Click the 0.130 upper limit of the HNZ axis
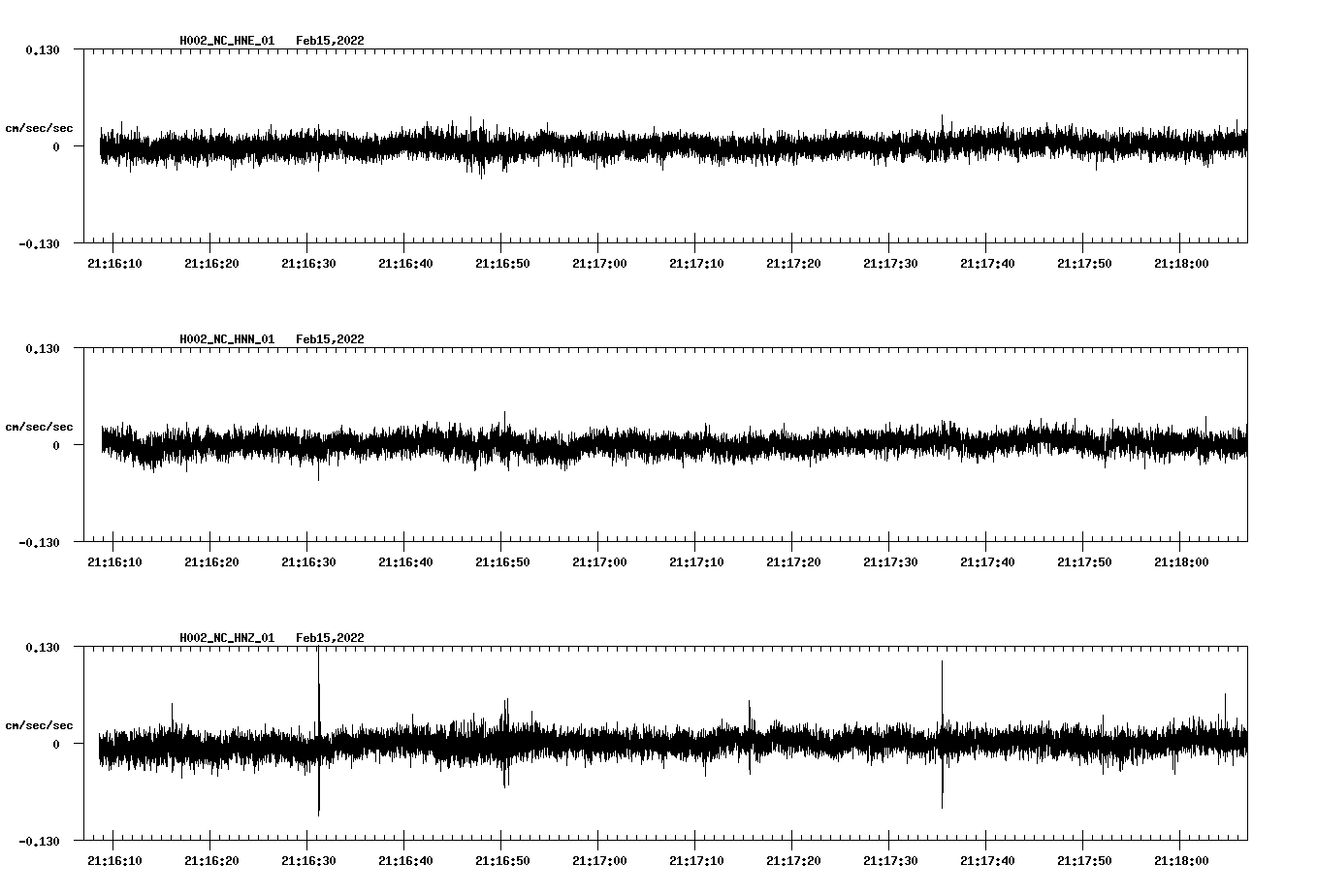The image size is (1317, 896). click(x=43, y=647)
